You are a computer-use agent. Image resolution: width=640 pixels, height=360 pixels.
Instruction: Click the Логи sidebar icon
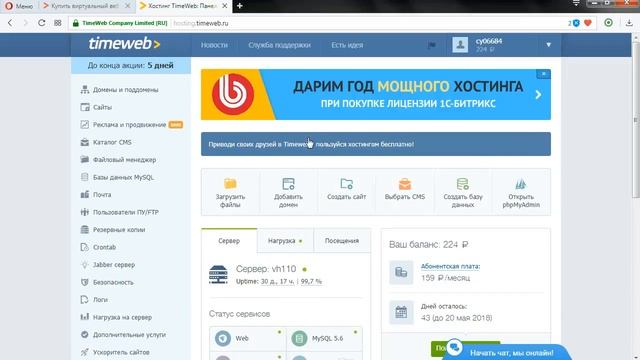[84, 300]
